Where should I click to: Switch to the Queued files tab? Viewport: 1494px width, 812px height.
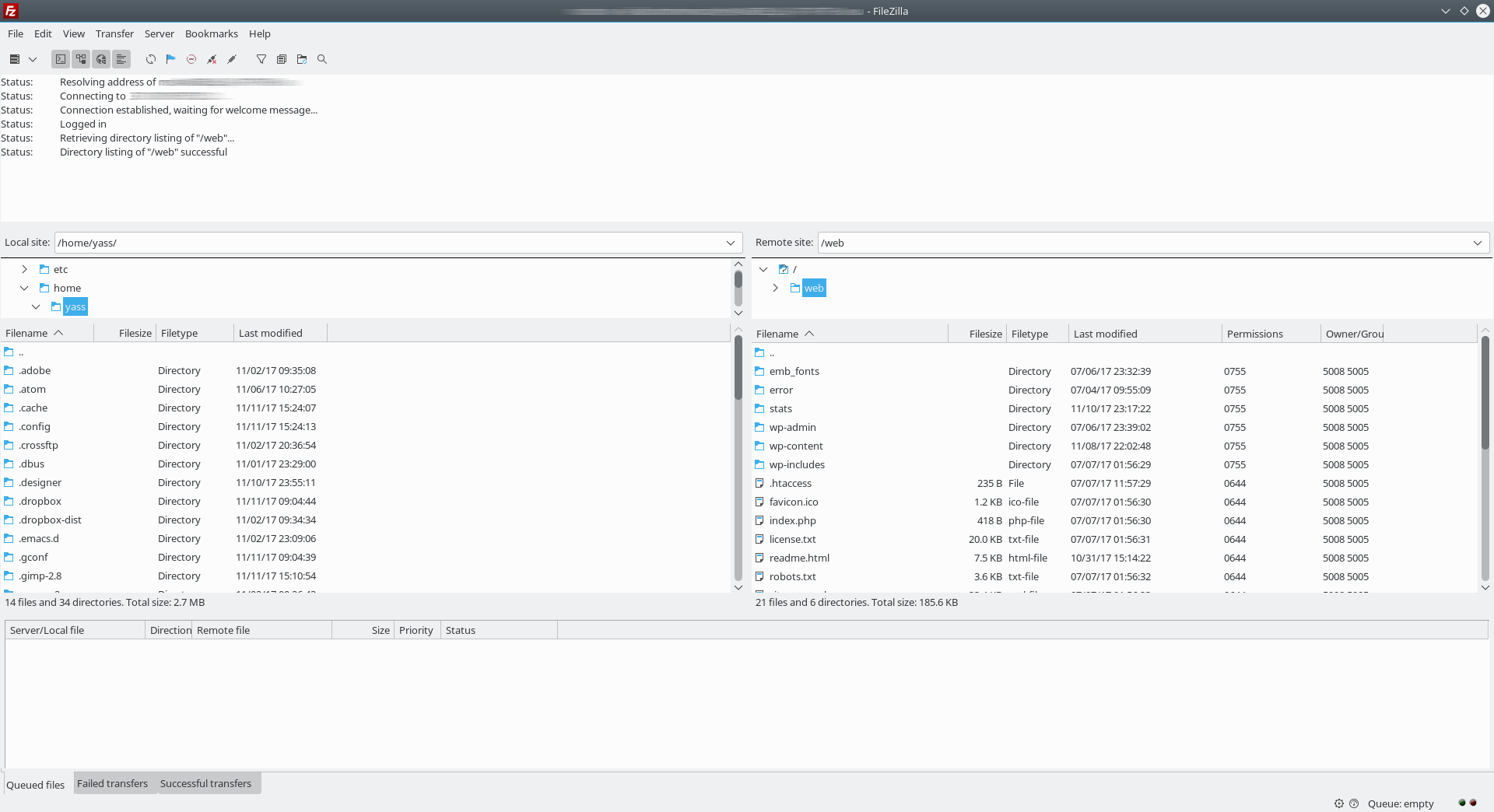pyautogui.click(x=36, y=785)
